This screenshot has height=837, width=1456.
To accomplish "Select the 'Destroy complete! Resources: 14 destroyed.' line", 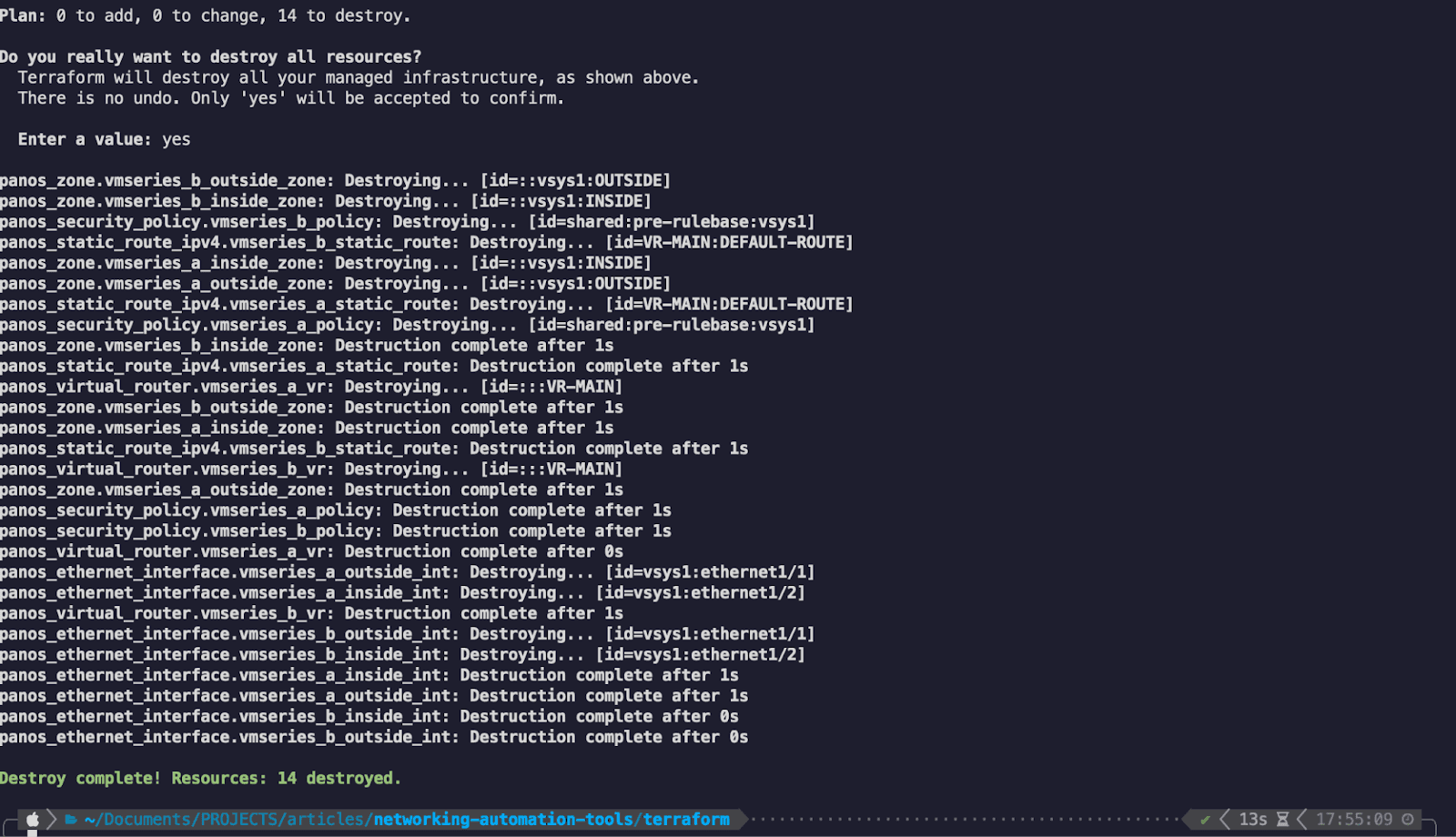I will (x=200, y=778).
